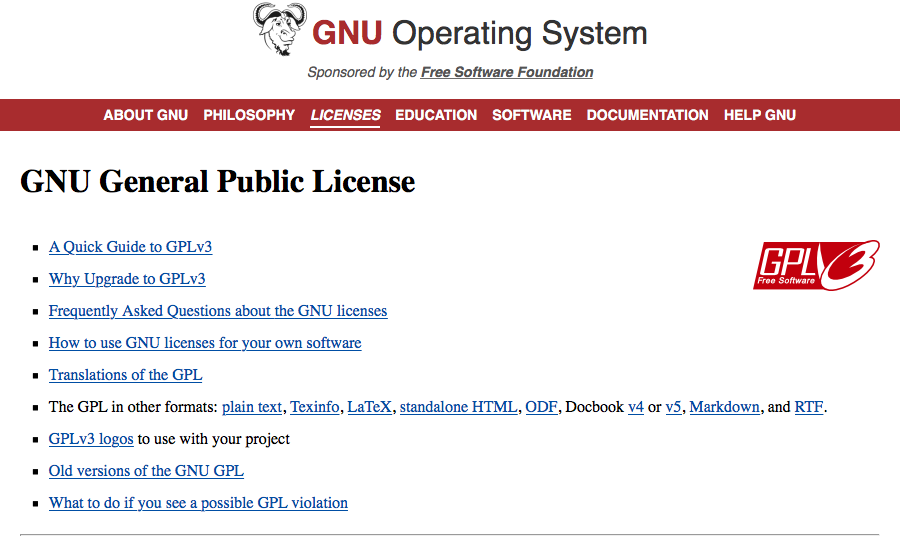Viewport: 900px width, 538px height.
Task: Click the GNU General Public License heading
Action: [x=218, y=182]
